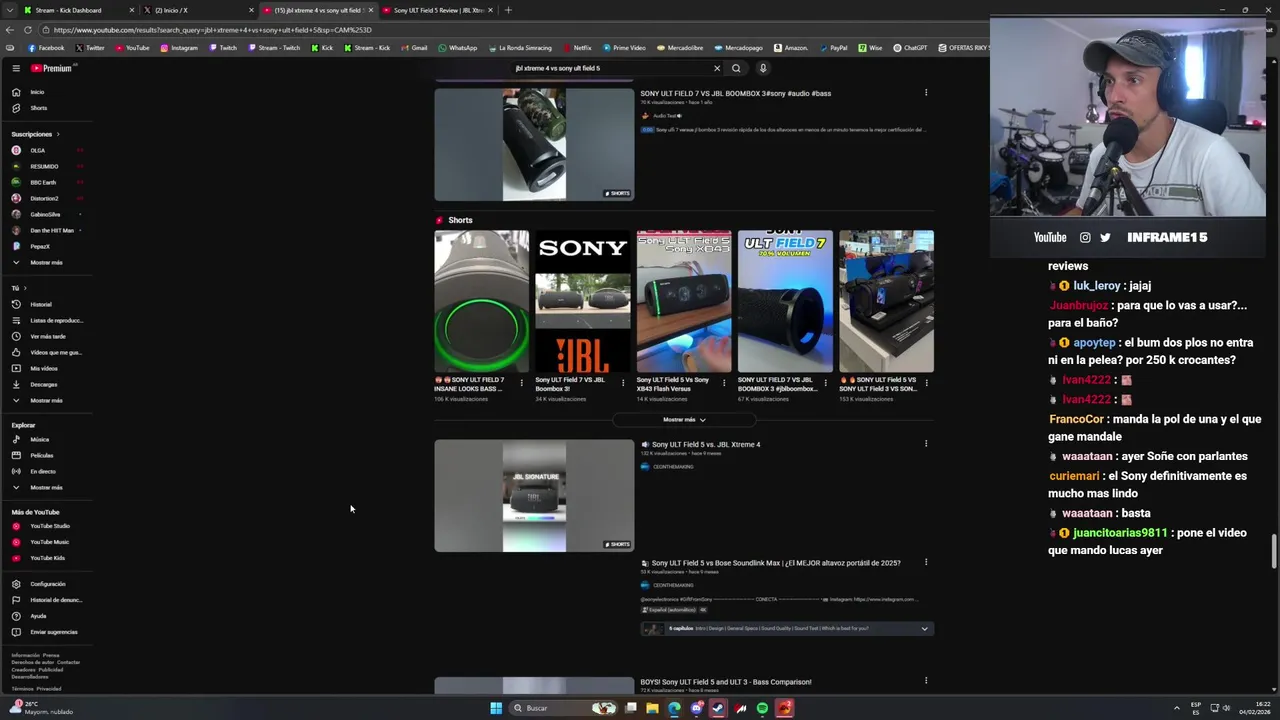The height and width of the screenshot is (720, 1280).
Task: Open the Netflix bookmark
Action: coord(577,48)
